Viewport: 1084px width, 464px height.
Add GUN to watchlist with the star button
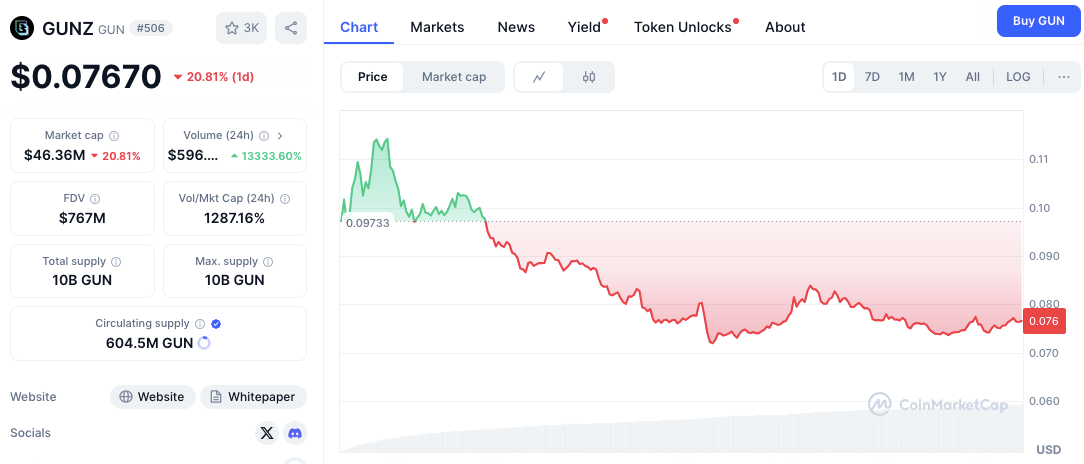point(241,28)
